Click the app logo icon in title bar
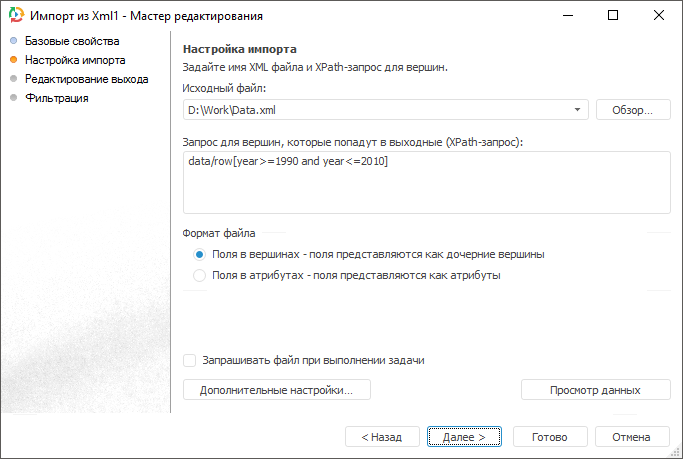Image resolution: width=683 pixels, height=459 pixels. coord(16,16)
